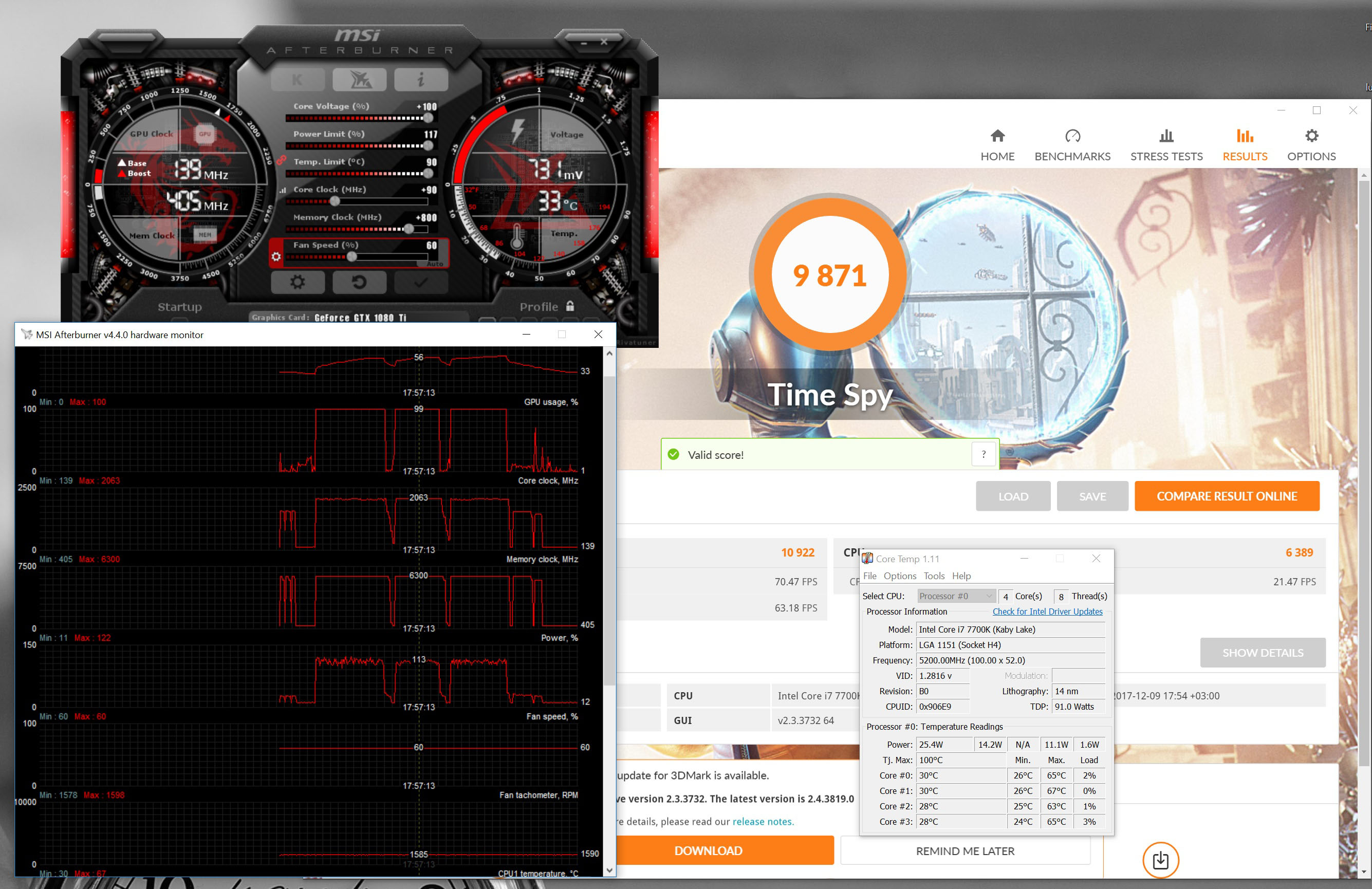
Task: Click the Frequency field 5200.00MHz
Action: (x=1011, y=660)
